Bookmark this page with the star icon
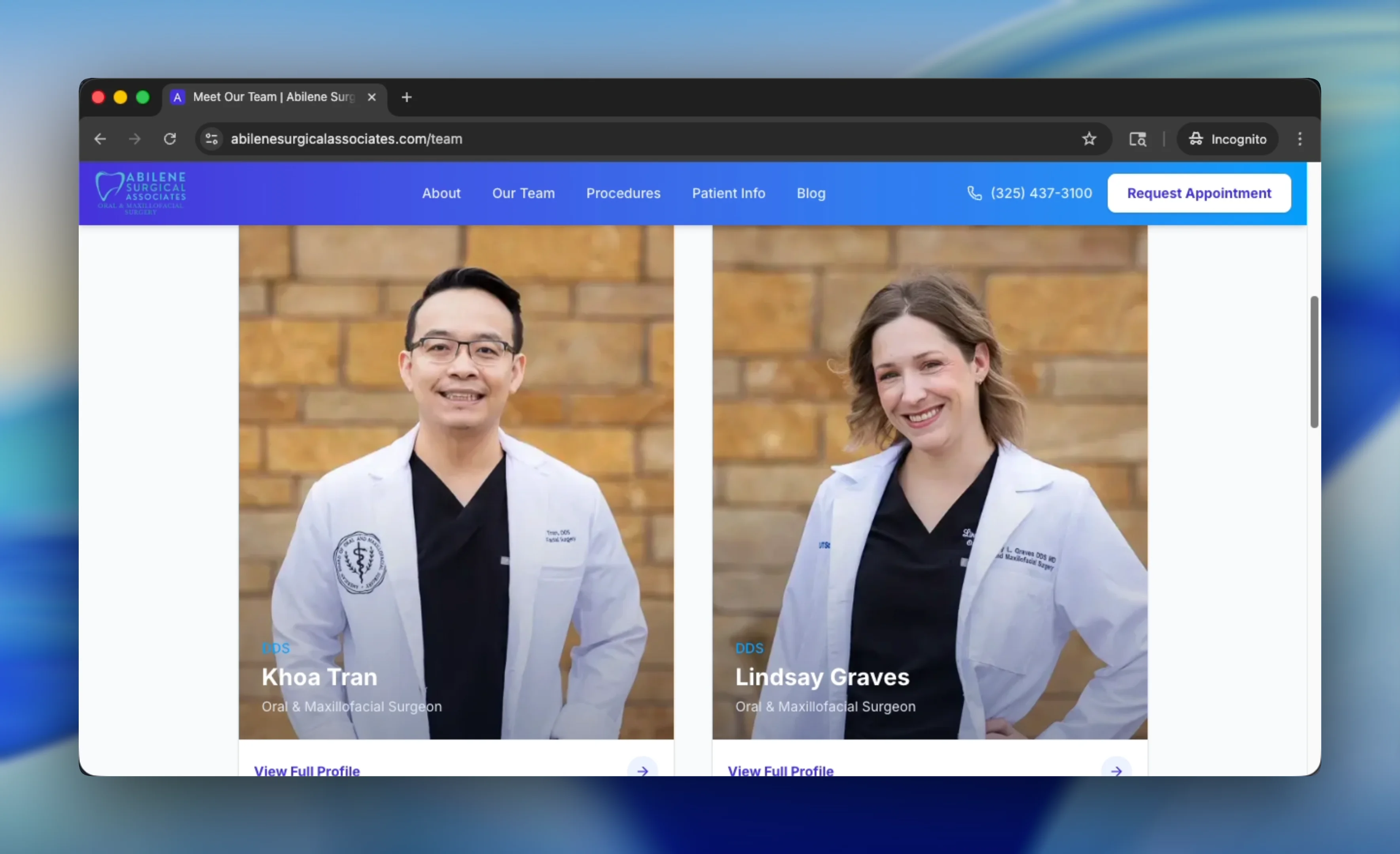Viewport: 1400px width, 854px height. pos(1089,138)
